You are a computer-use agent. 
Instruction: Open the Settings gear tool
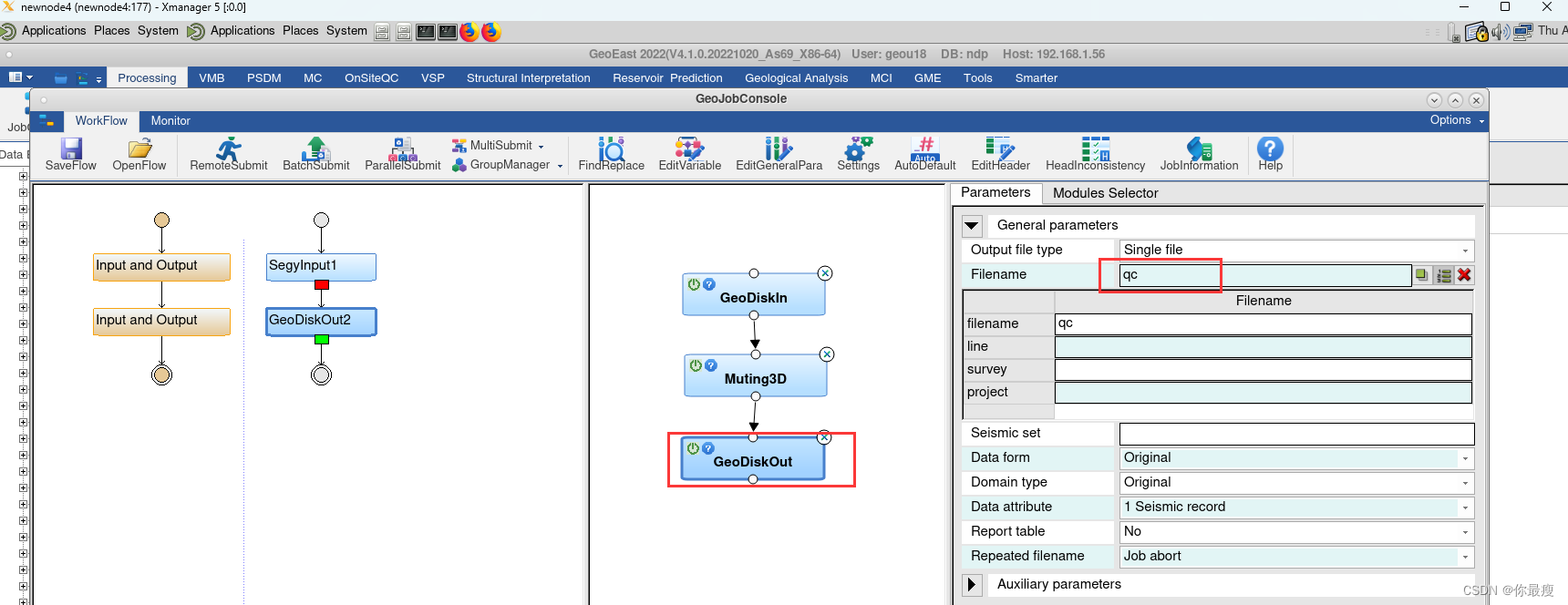858,148
